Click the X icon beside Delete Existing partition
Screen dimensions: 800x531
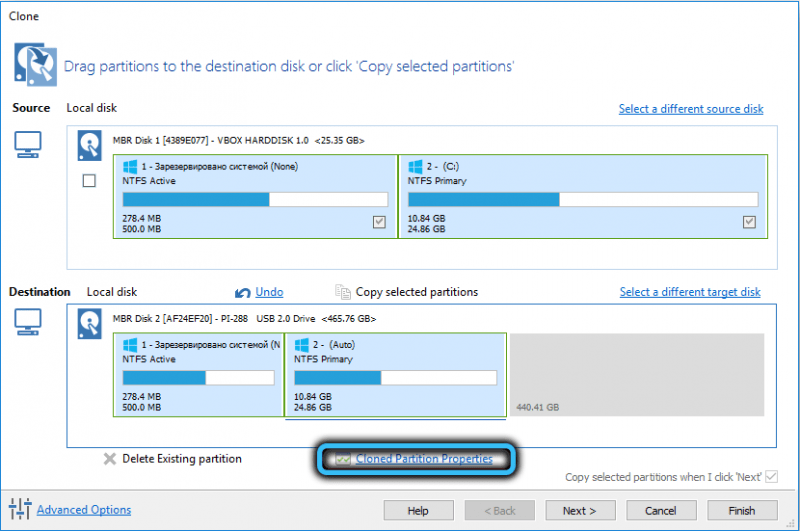pos(109,459)
